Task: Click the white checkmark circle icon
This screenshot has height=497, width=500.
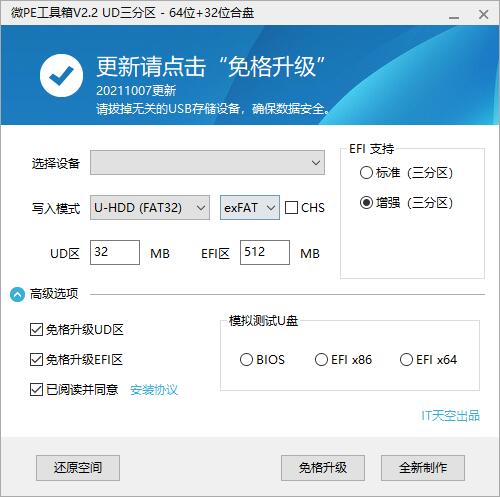Action: tap(61, 76)
